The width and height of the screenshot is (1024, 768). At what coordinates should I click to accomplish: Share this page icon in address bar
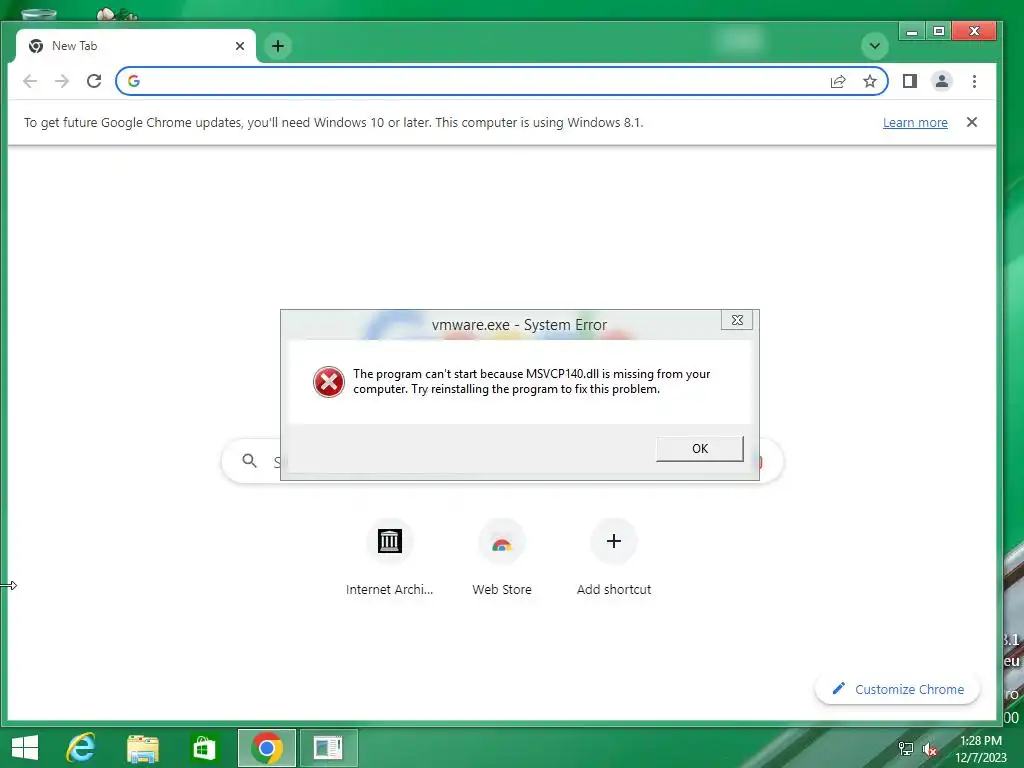(x=838, y=81)
